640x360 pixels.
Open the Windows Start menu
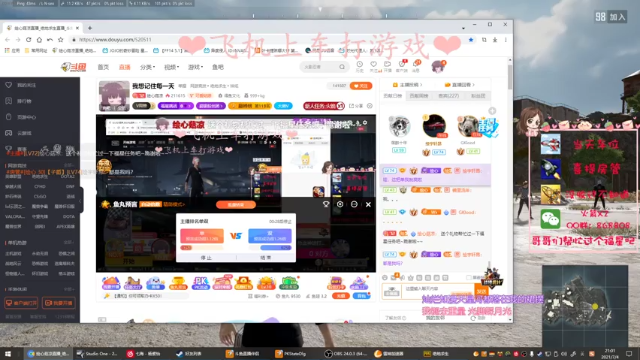pyautogui.click(x=7, y=353)
